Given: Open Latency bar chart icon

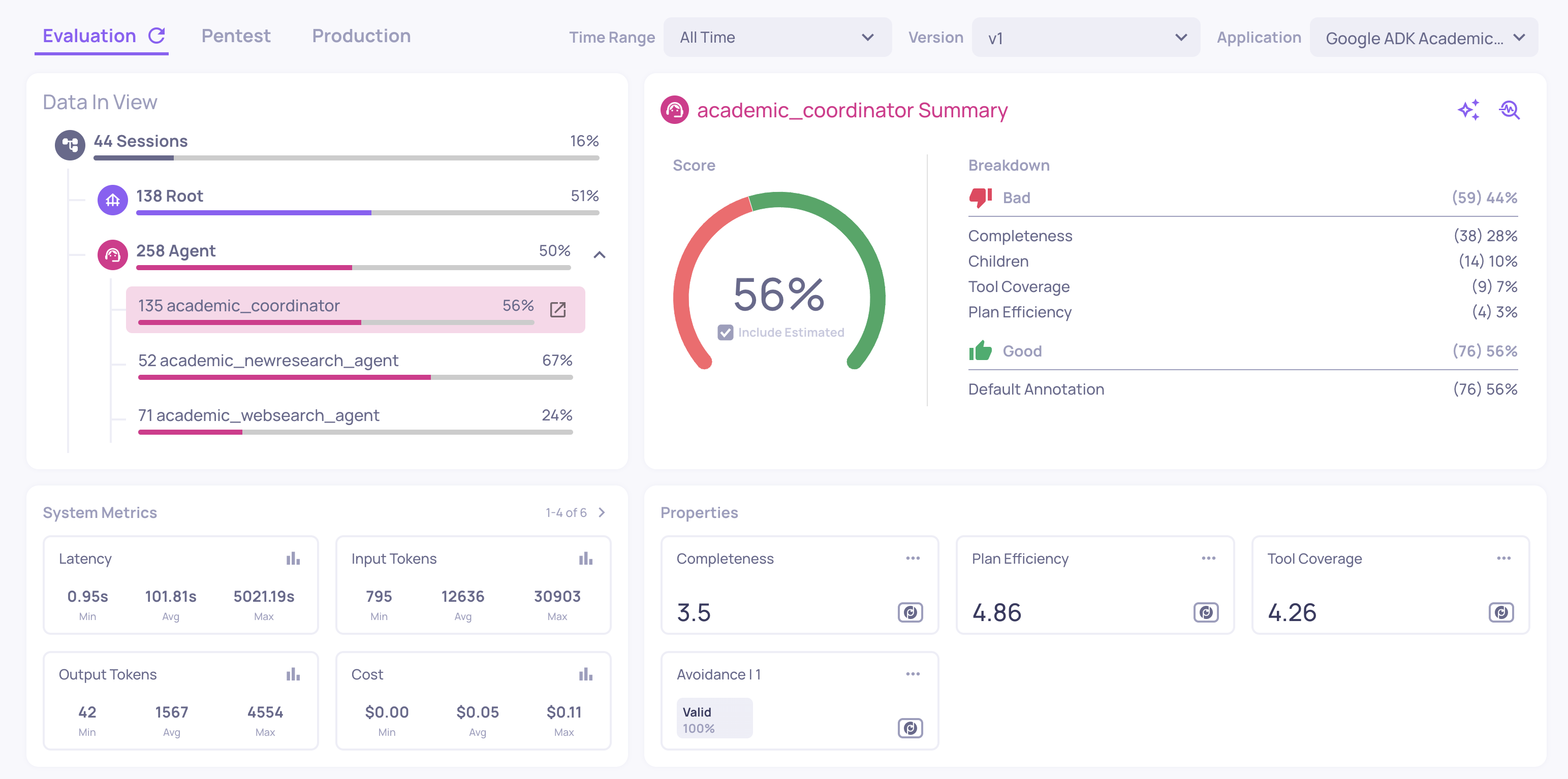Looking at the screenshot, I should pos(293,558).
